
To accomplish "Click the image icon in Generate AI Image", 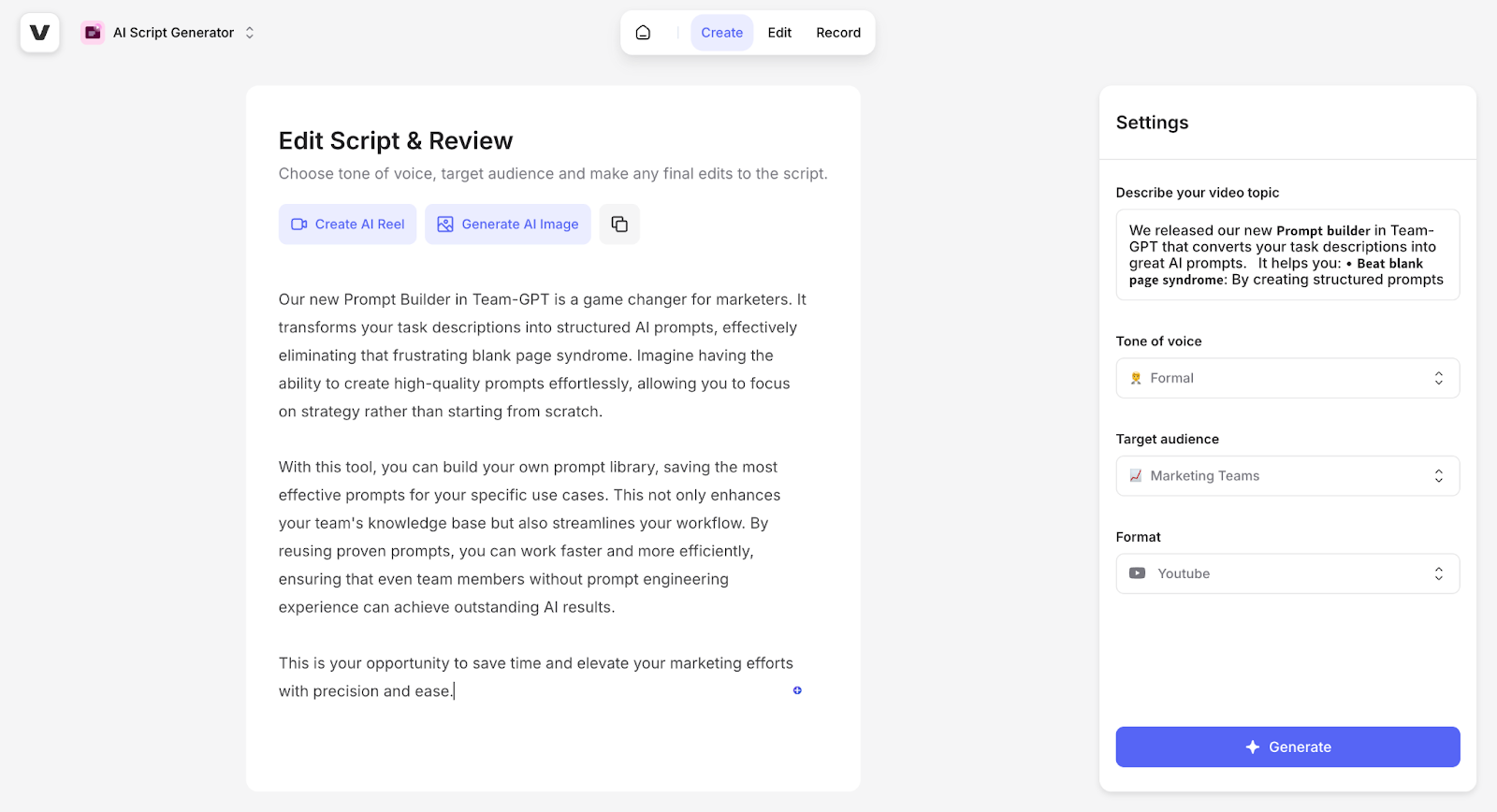I will 445,225.
